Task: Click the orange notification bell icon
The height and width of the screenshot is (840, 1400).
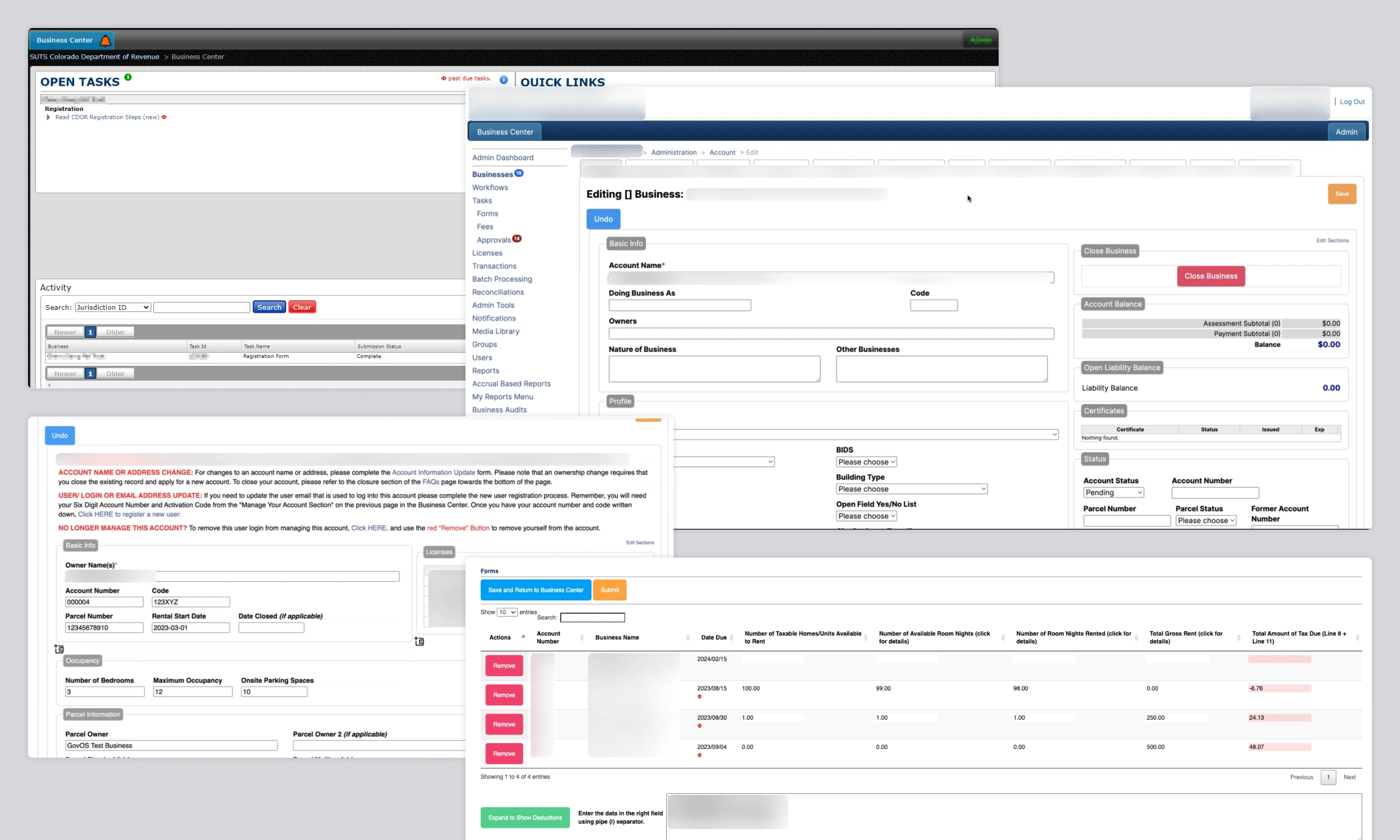Action: pyautogui.click(x=106, y=40)
